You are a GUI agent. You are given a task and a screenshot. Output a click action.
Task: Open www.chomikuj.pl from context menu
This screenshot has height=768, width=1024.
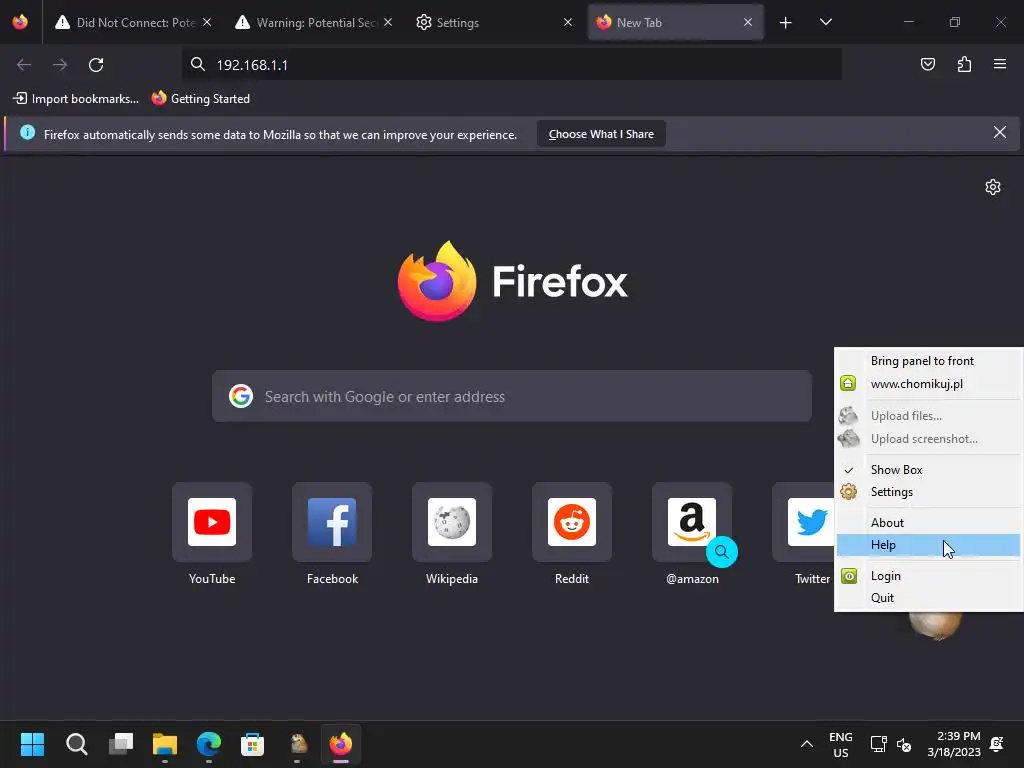click(928, 383)
